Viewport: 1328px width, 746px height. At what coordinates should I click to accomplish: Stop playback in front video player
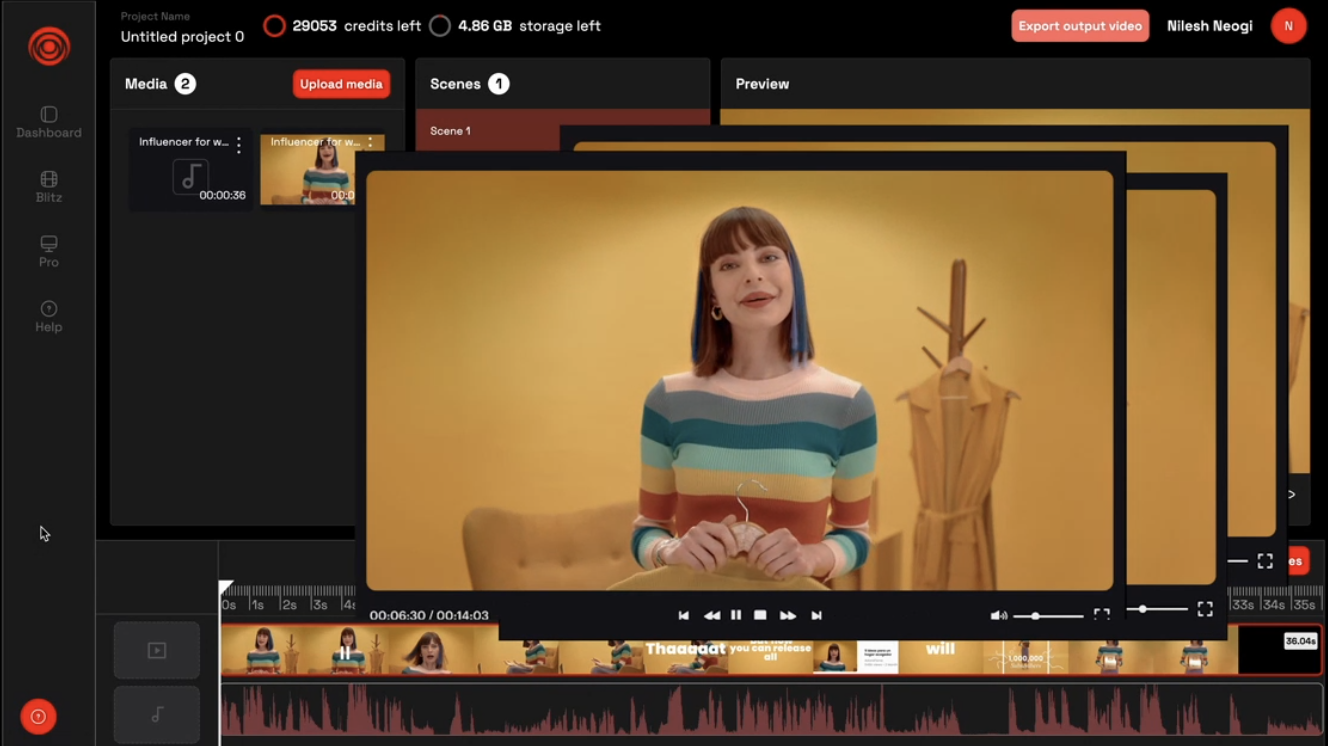tap(760, 616)
